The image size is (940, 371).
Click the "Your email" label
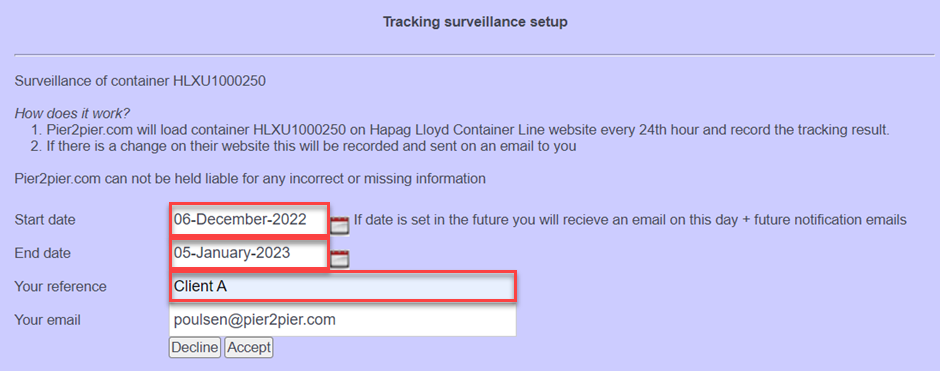[x=47, y=321]
